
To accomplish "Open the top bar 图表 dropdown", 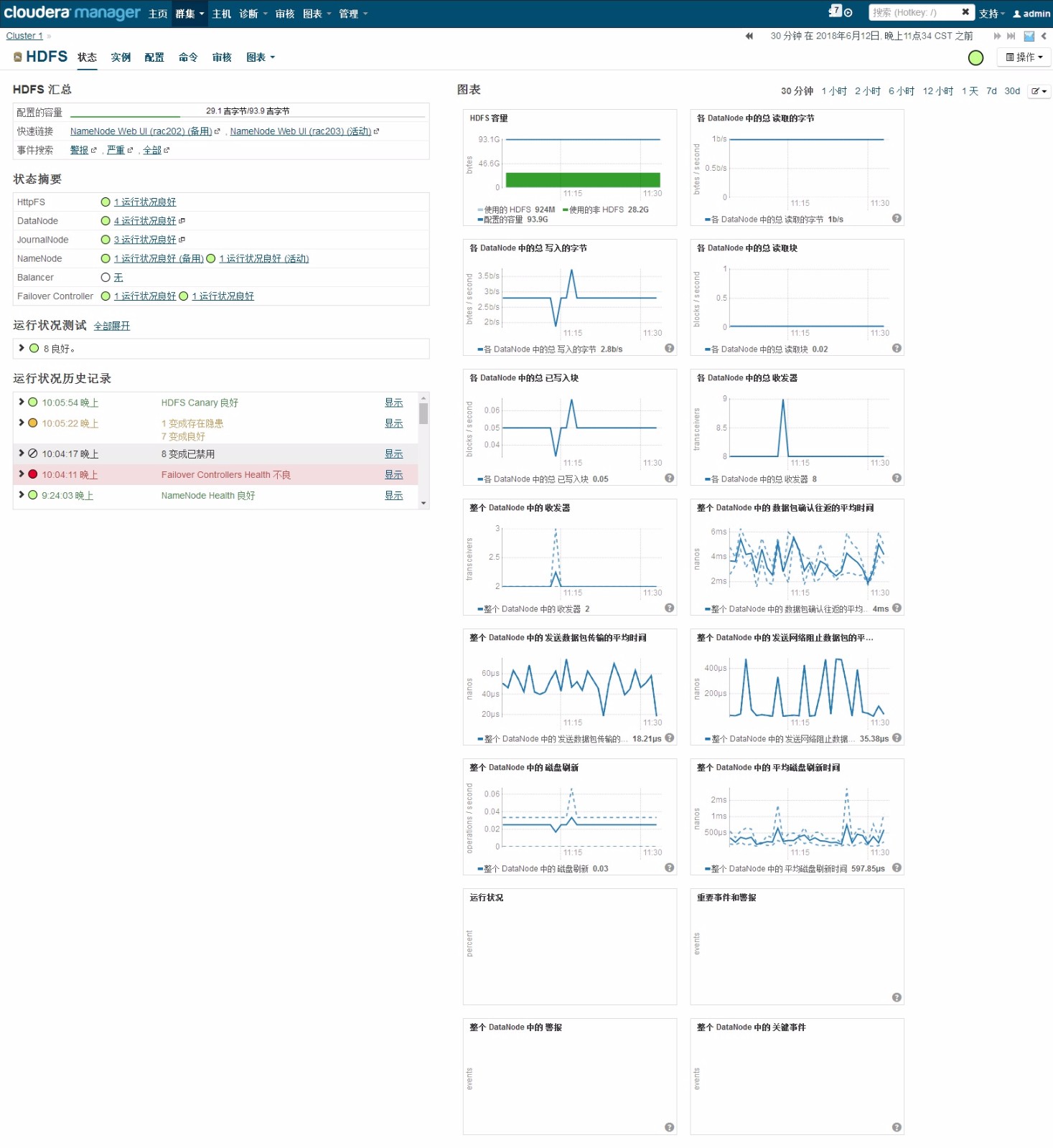I will [317, 14].
